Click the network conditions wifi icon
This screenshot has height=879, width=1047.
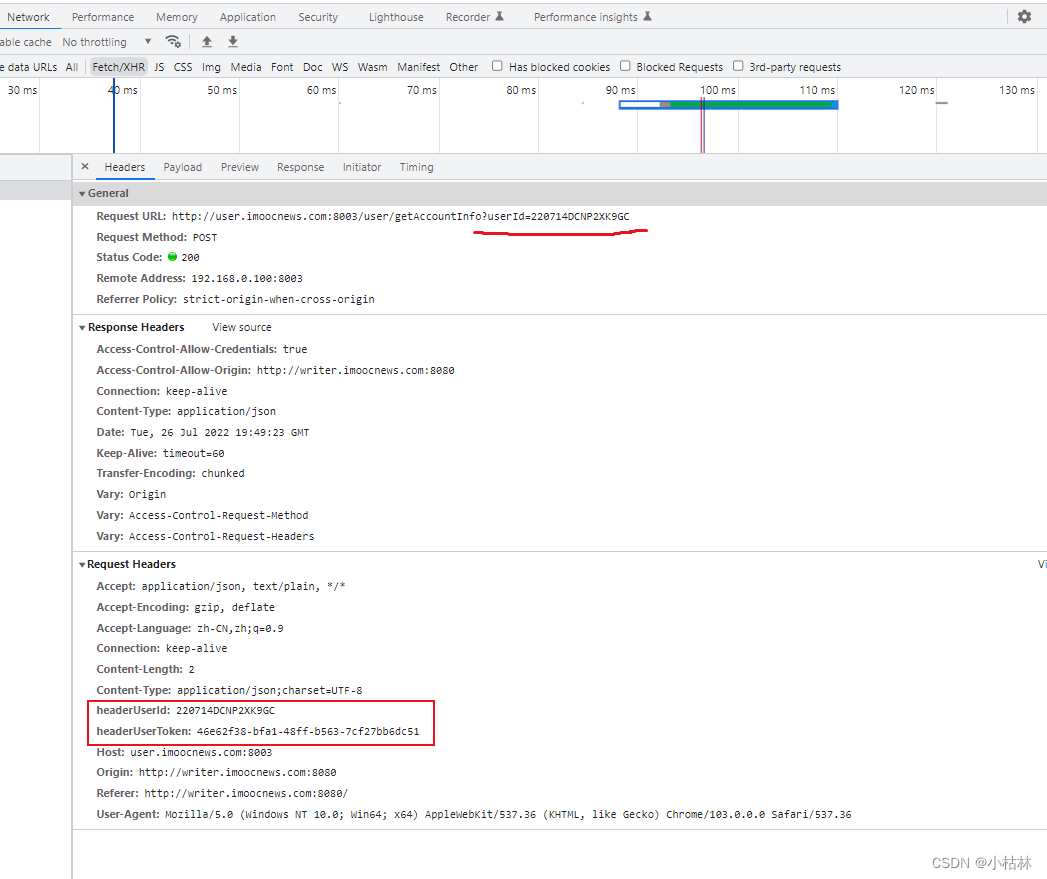(x=173, y=42)
